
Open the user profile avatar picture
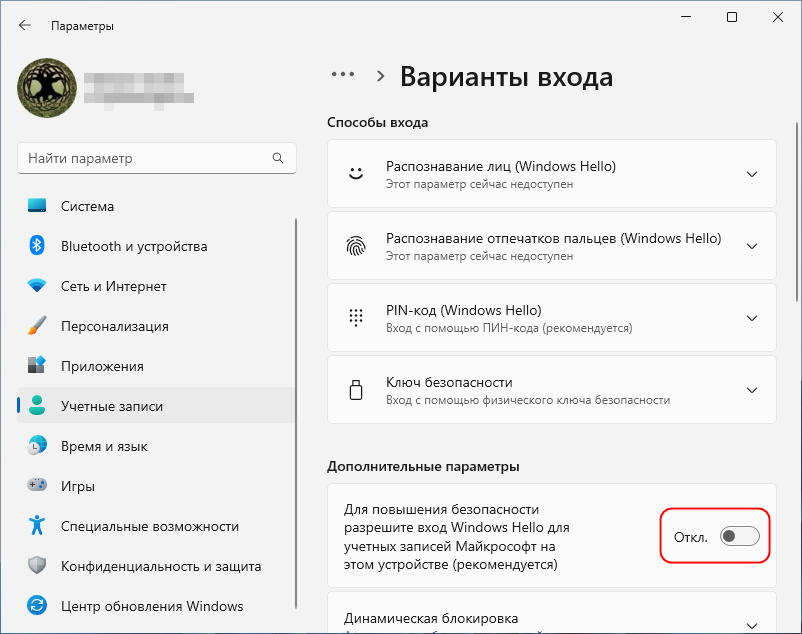(47, 87)
